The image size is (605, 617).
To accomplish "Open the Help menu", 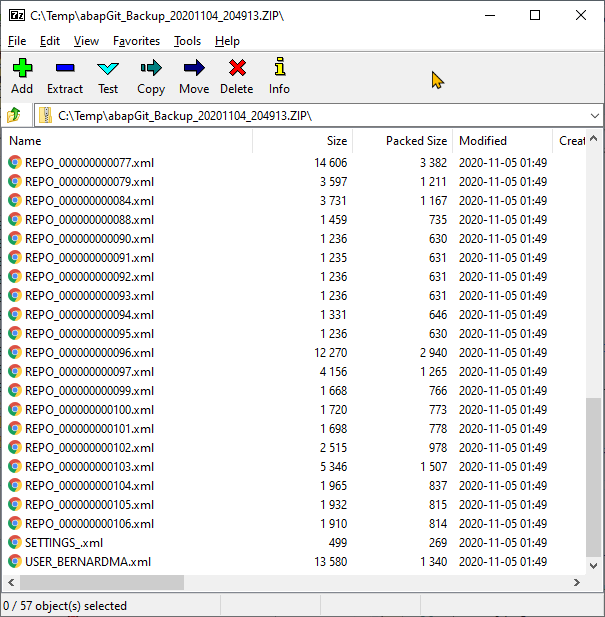I will pyautogui.click(x=227, y=41).
